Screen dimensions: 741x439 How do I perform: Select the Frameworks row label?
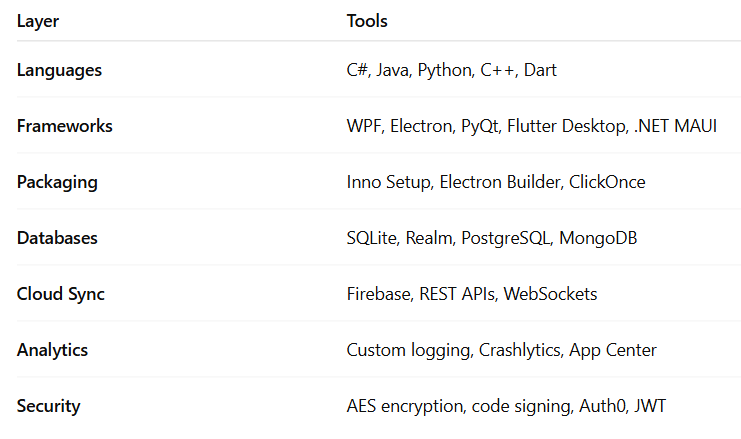(64, 126)
